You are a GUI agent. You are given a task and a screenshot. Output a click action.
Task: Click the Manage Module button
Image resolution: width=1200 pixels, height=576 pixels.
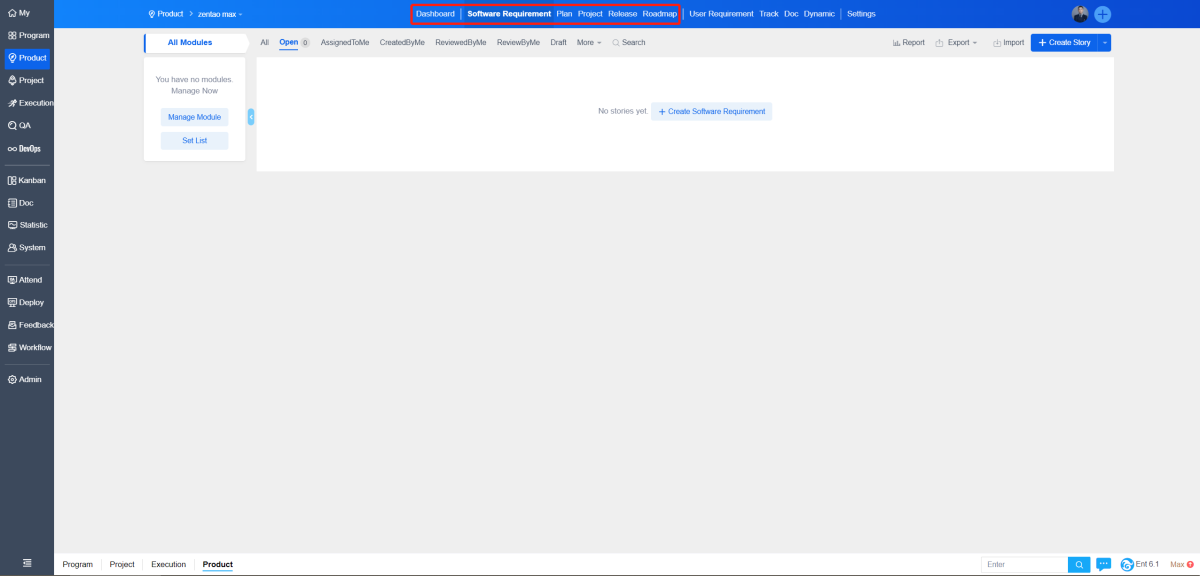tap(195, 117)
